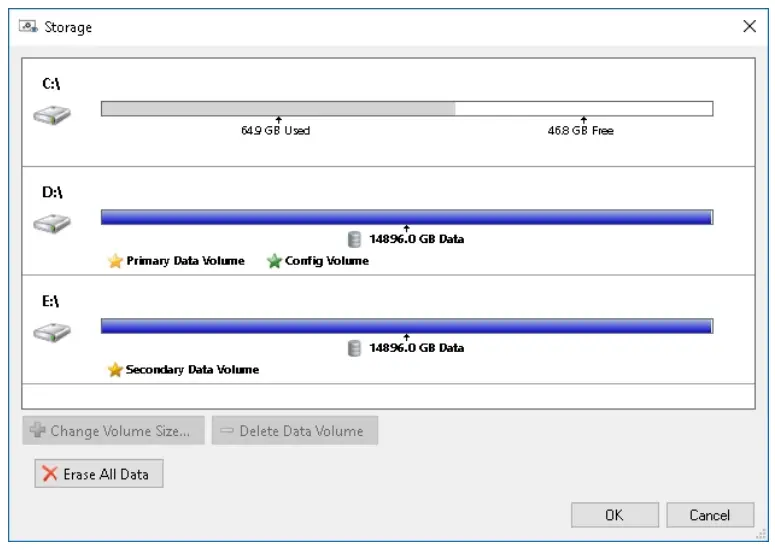Click the white free space of C:\ bar
The image size is (775, 550).
[583, 108]
